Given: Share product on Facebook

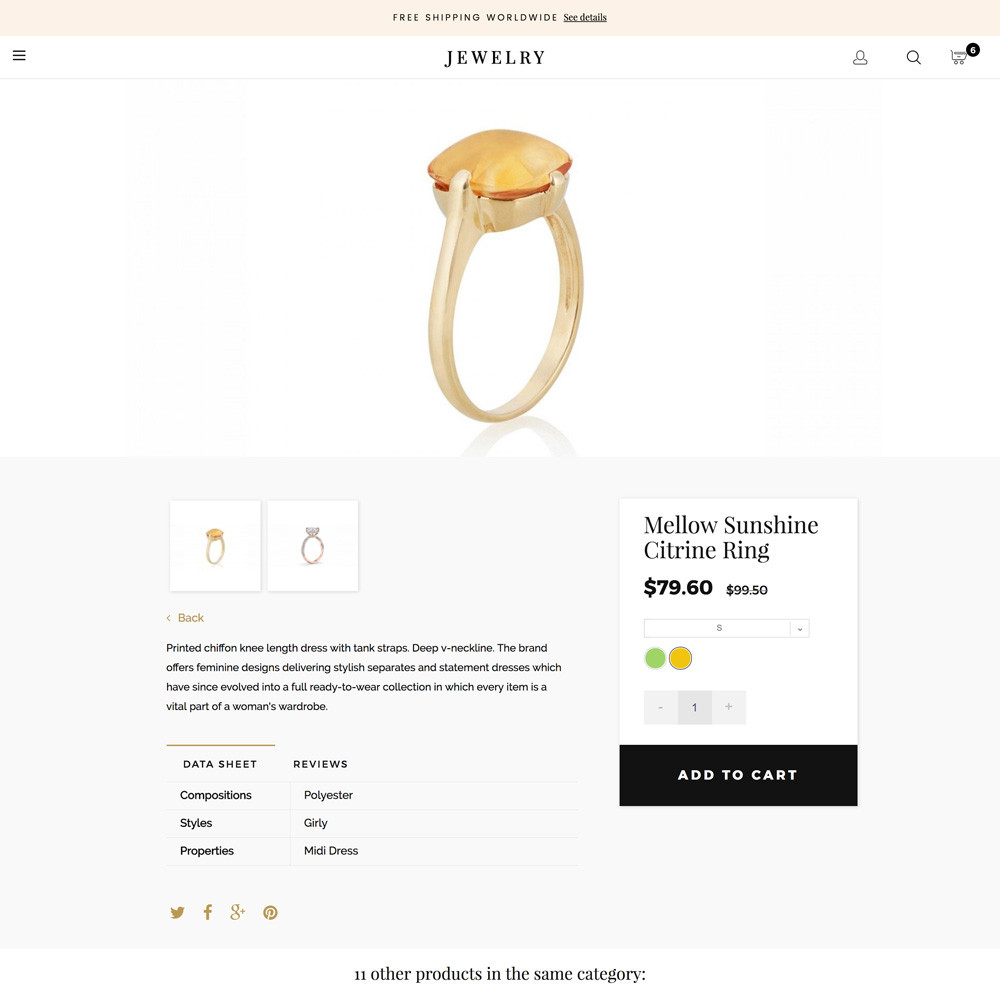Looking at the screenshot, I should [207, 912].
